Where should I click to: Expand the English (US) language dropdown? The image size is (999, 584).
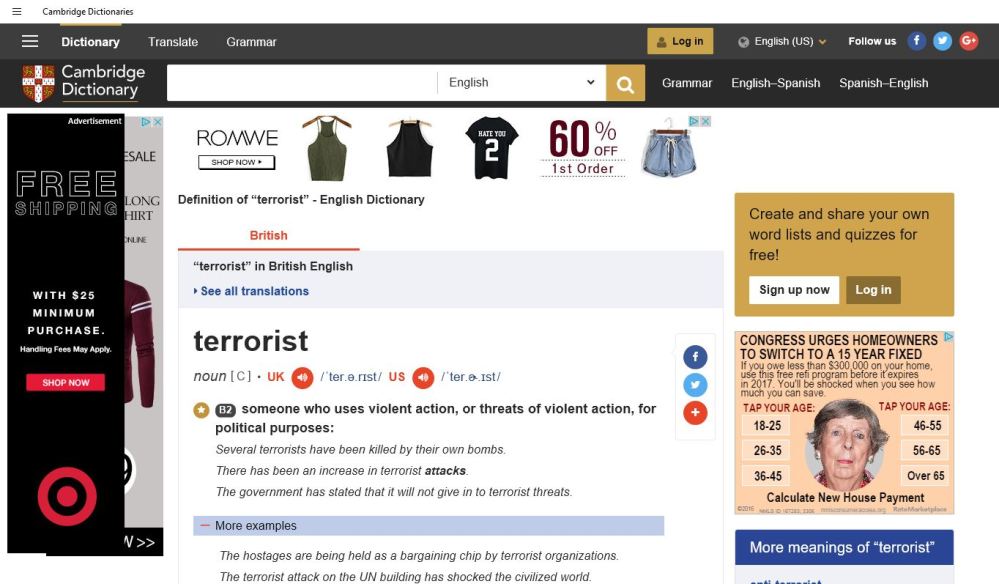click(x=783, y=41)
